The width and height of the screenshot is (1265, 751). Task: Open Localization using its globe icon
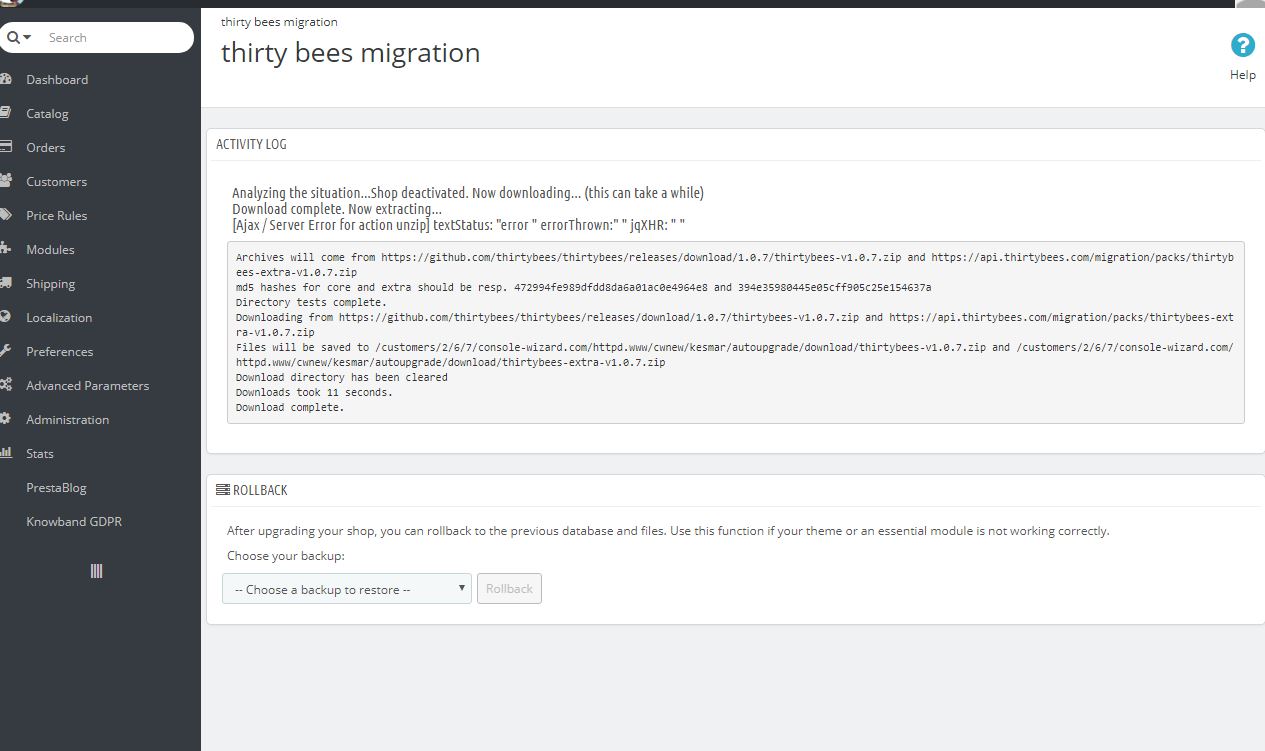[8, 317]
